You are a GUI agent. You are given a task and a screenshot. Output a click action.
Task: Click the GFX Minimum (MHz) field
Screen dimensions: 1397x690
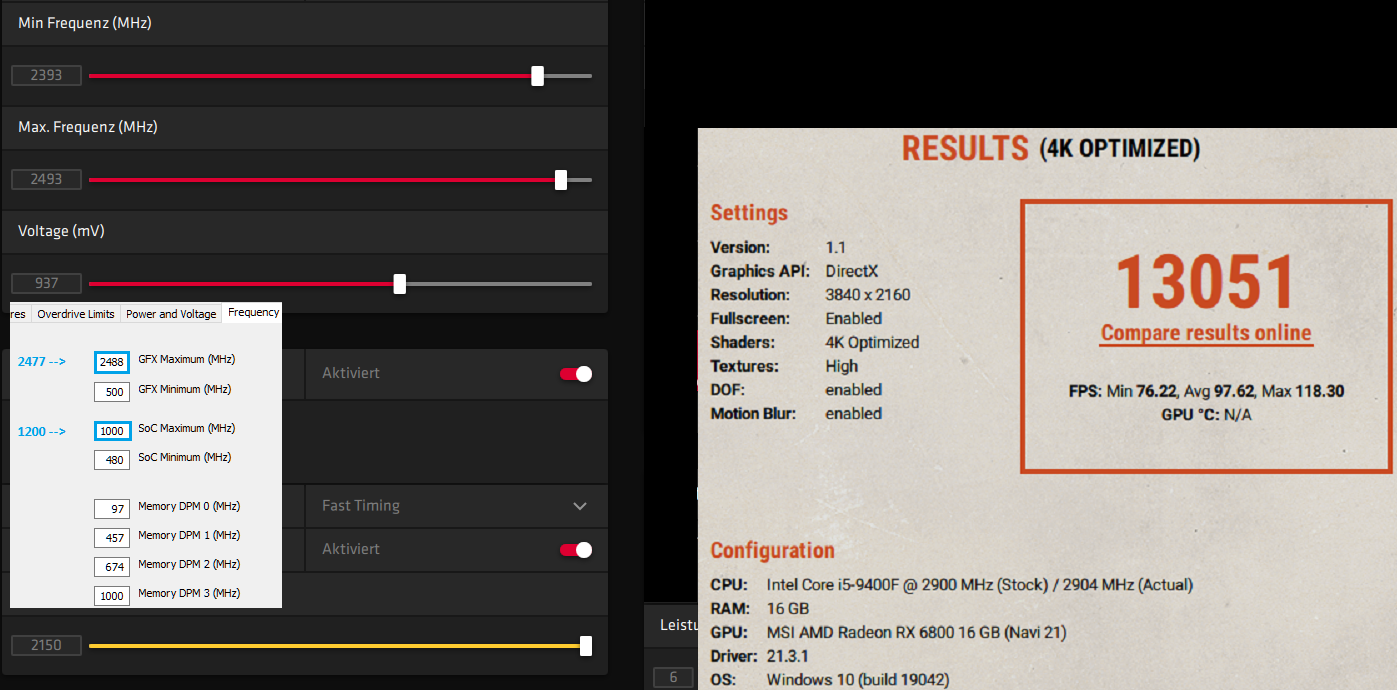(x=111, y=392)
